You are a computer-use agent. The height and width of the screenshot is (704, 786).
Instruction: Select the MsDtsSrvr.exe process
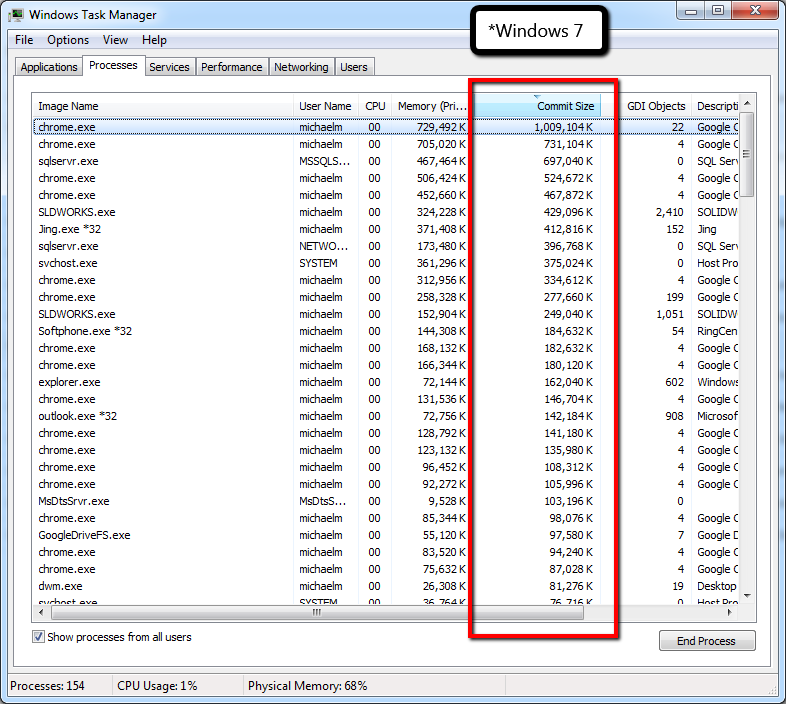pos(386,501)
